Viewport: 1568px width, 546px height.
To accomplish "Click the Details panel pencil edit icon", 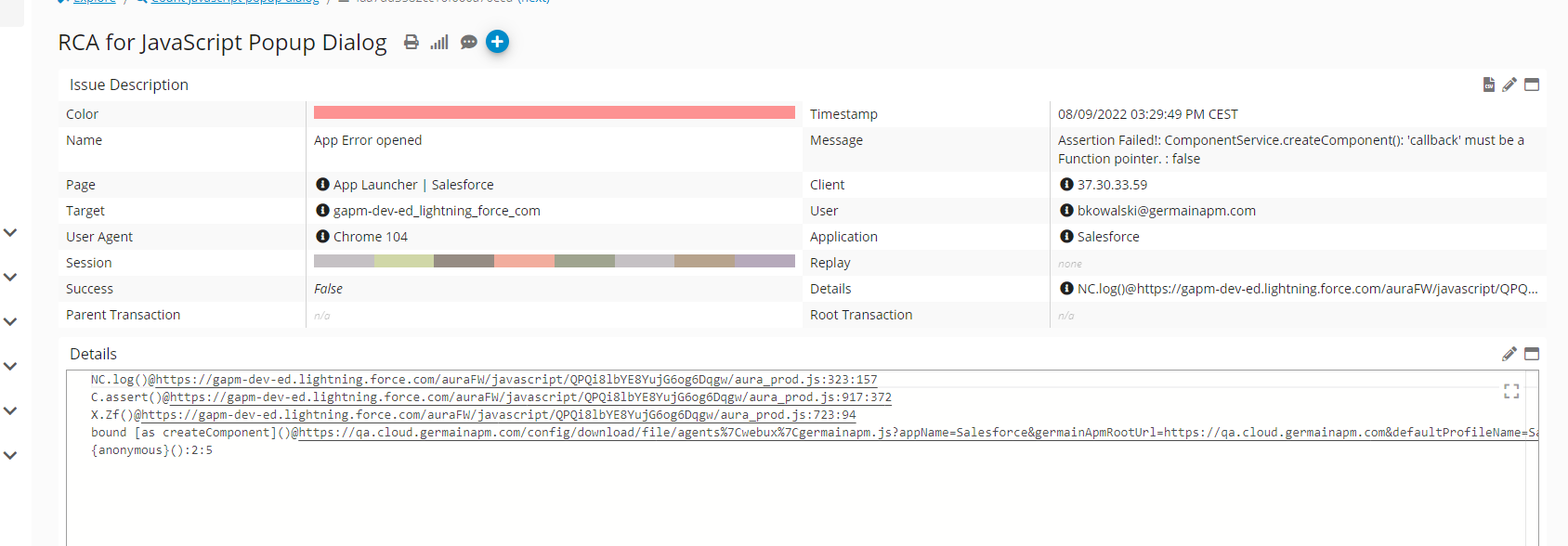I will [1509, 354].
